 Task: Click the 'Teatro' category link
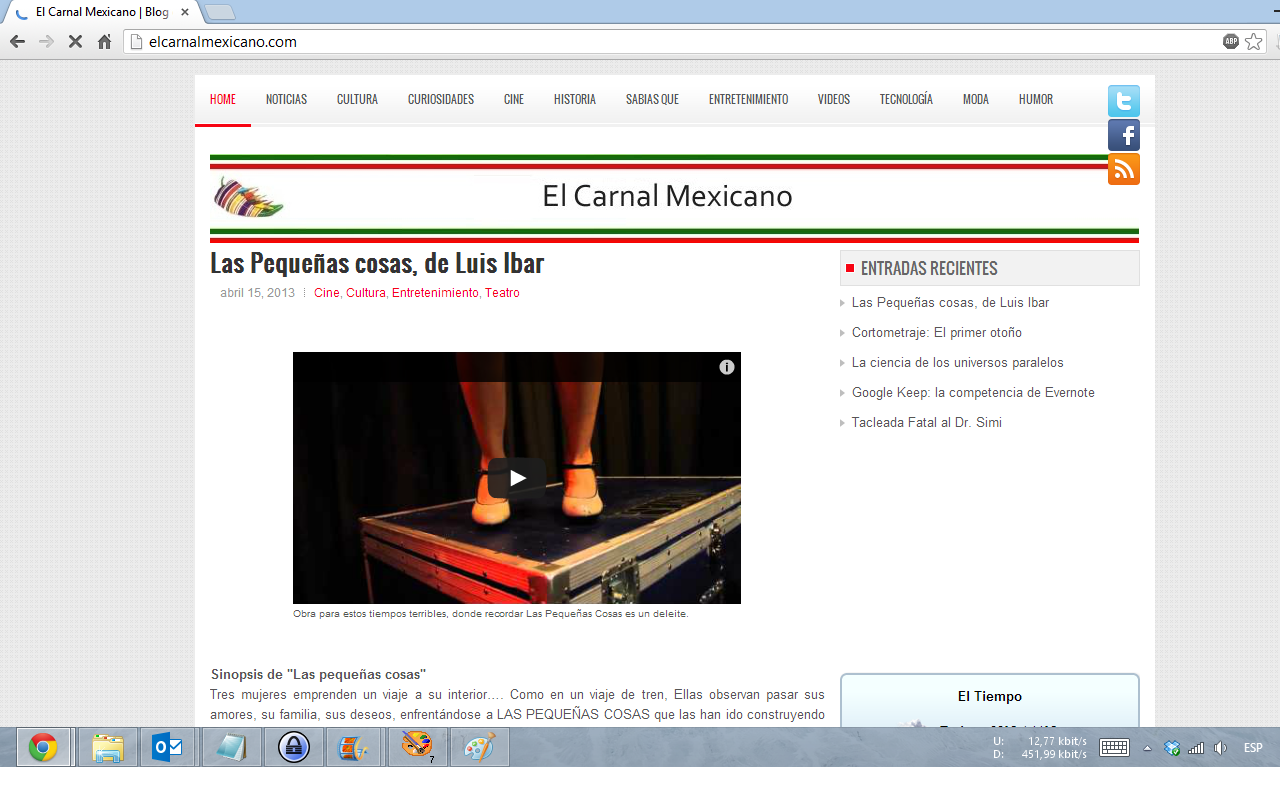[503, 293]
